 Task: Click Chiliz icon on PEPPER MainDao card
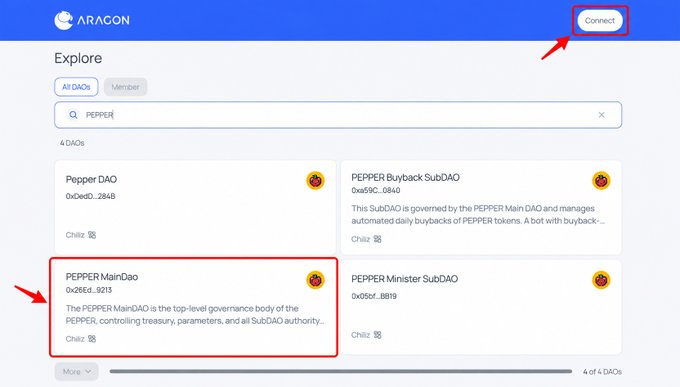pyautogui.click(x=92, y=339)
